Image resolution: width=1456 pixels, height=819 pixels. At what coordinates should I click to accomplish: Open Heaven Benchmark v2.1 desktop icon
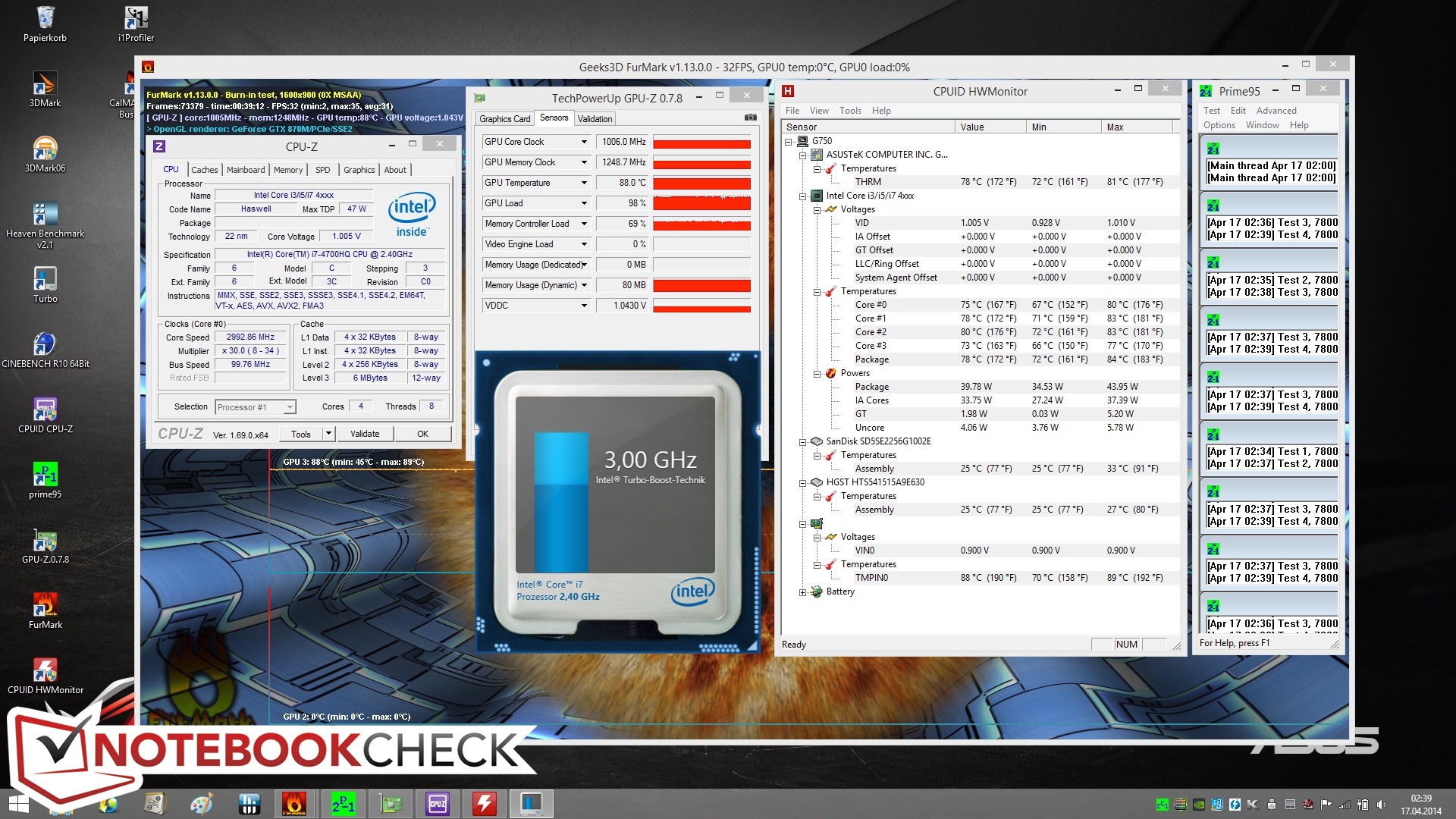tap(45, 214)
